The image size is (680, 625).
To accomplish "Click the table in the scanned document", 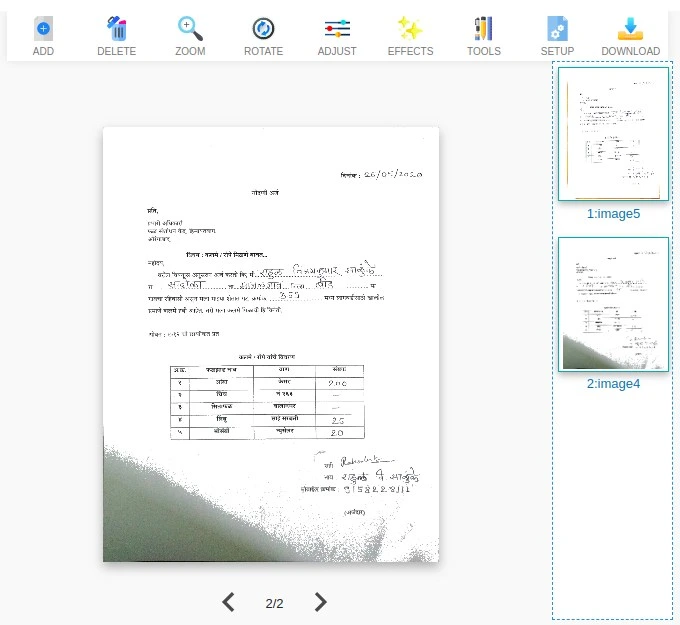I will point(267,402).
